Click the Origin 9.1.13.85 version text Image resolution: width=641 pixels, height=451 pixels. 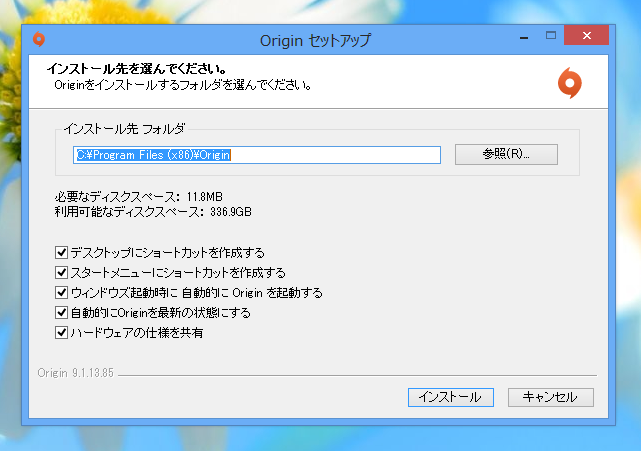pyautogui.click(x=76, y=373)
